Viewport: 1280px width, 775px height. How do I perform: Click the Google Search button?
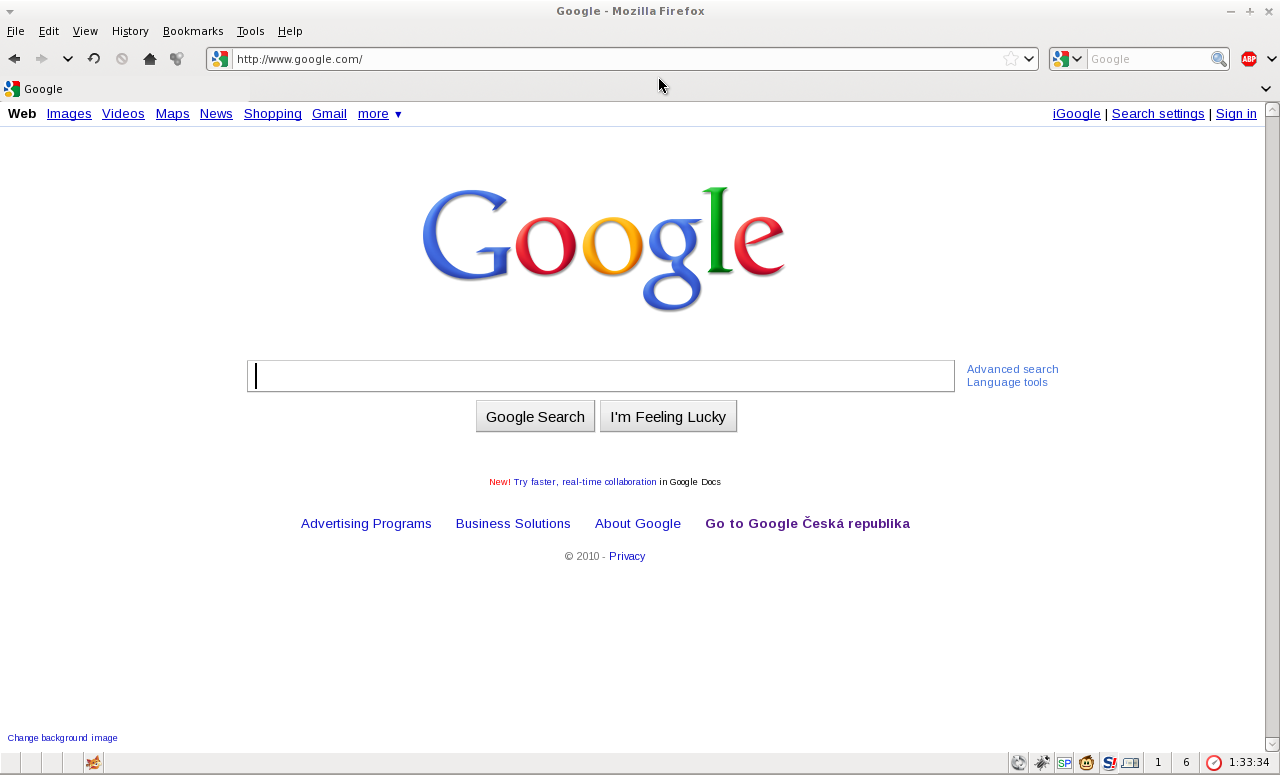(535, 416)
